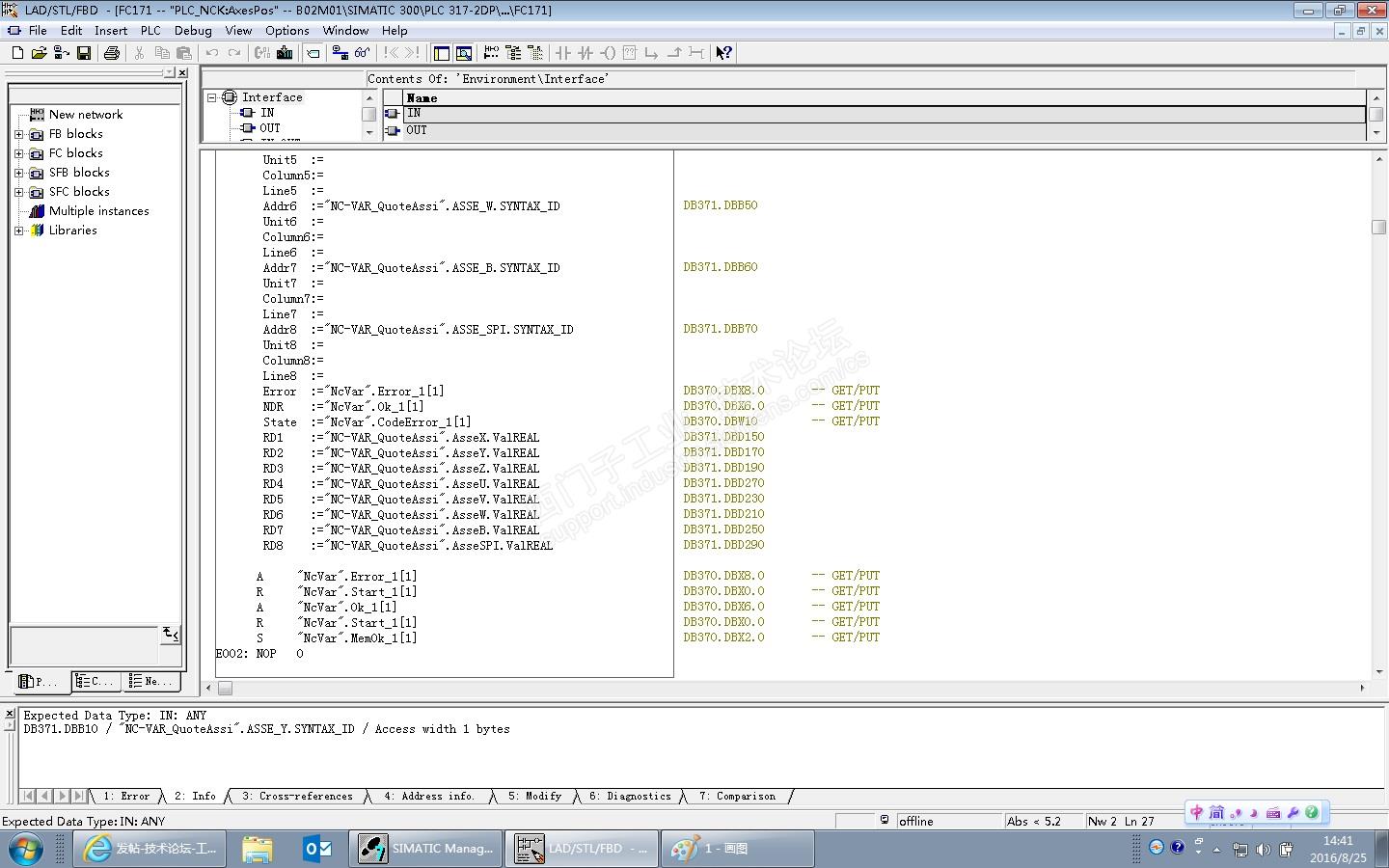Screen dimensions: 1389x868
Task: Click the Connection line icon
Action: [x=696, y=53]
